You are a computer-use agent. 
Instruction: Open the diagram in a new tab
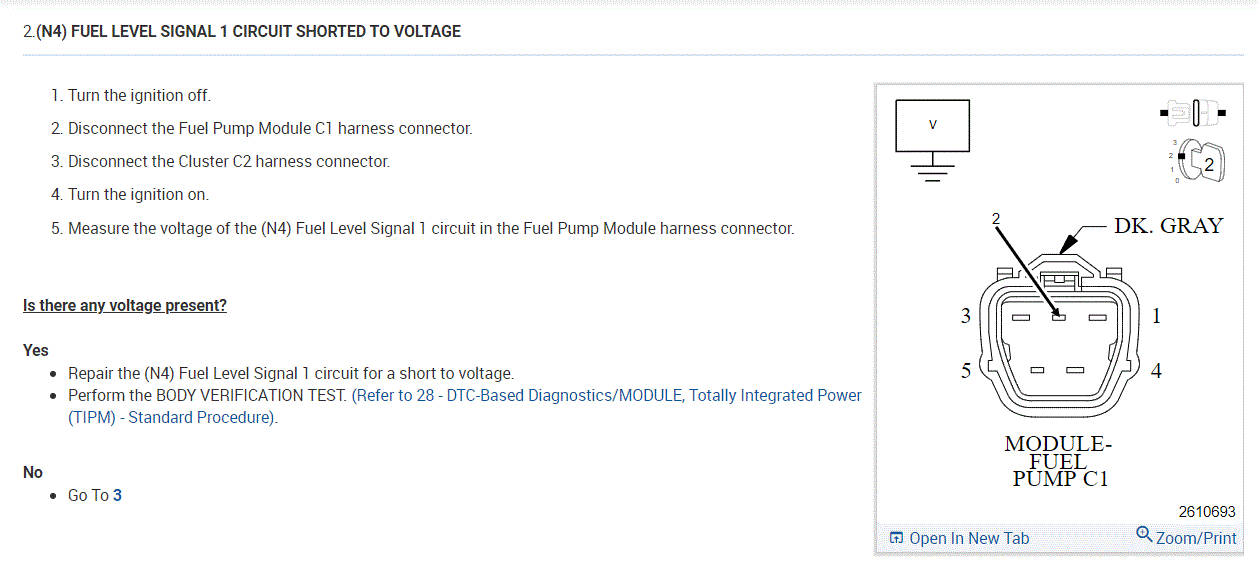968,538
